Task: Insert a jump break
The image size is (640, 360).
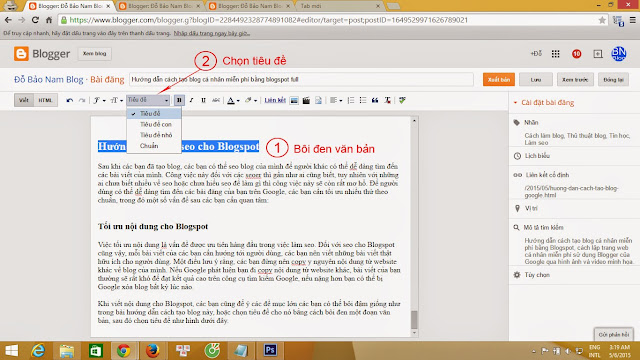Action: 318,100
